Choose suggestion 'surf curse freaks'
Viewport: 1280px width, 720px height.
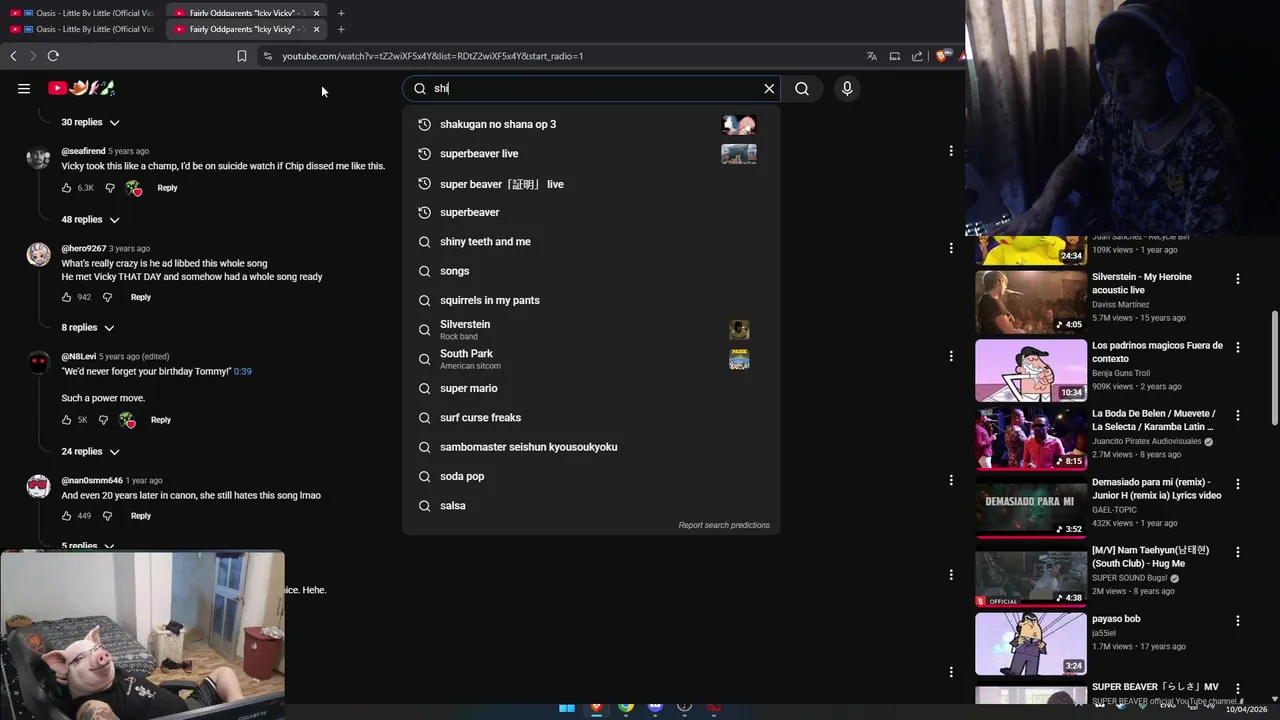coord(591,418)
